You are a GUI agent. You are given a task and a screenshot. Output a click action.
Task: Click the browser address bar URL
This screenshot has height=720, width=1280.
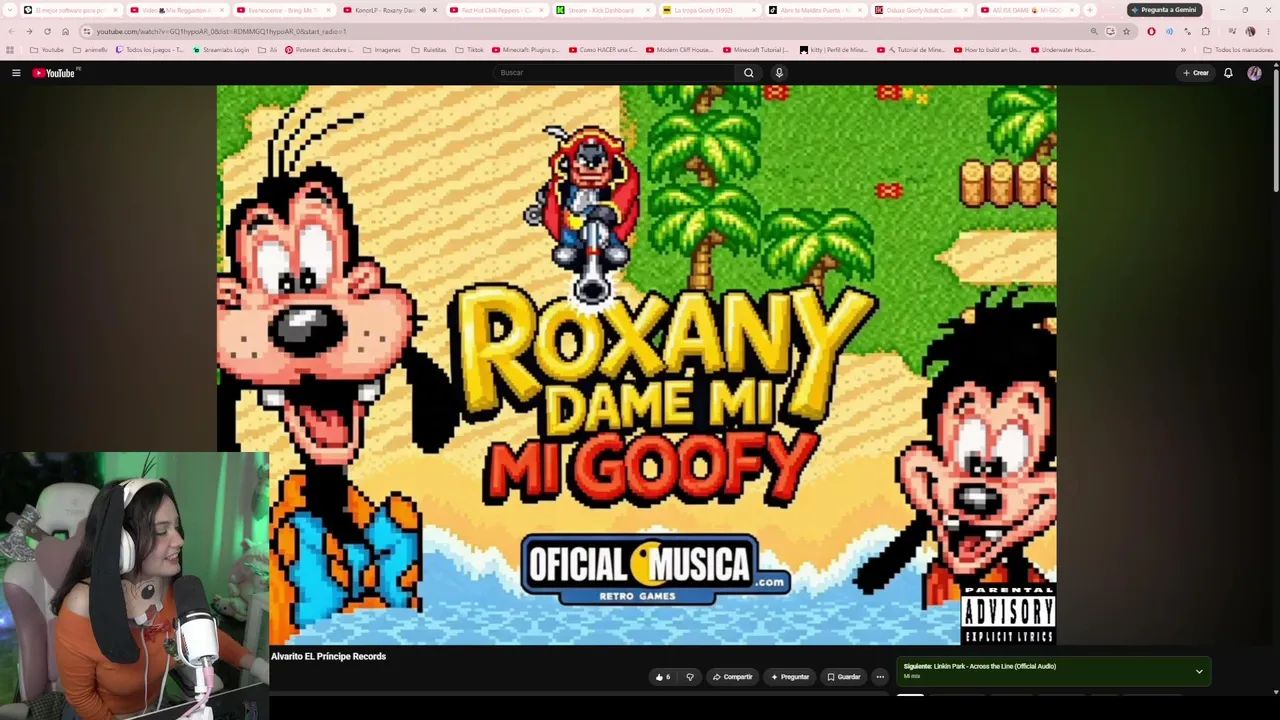pos(221,32)
